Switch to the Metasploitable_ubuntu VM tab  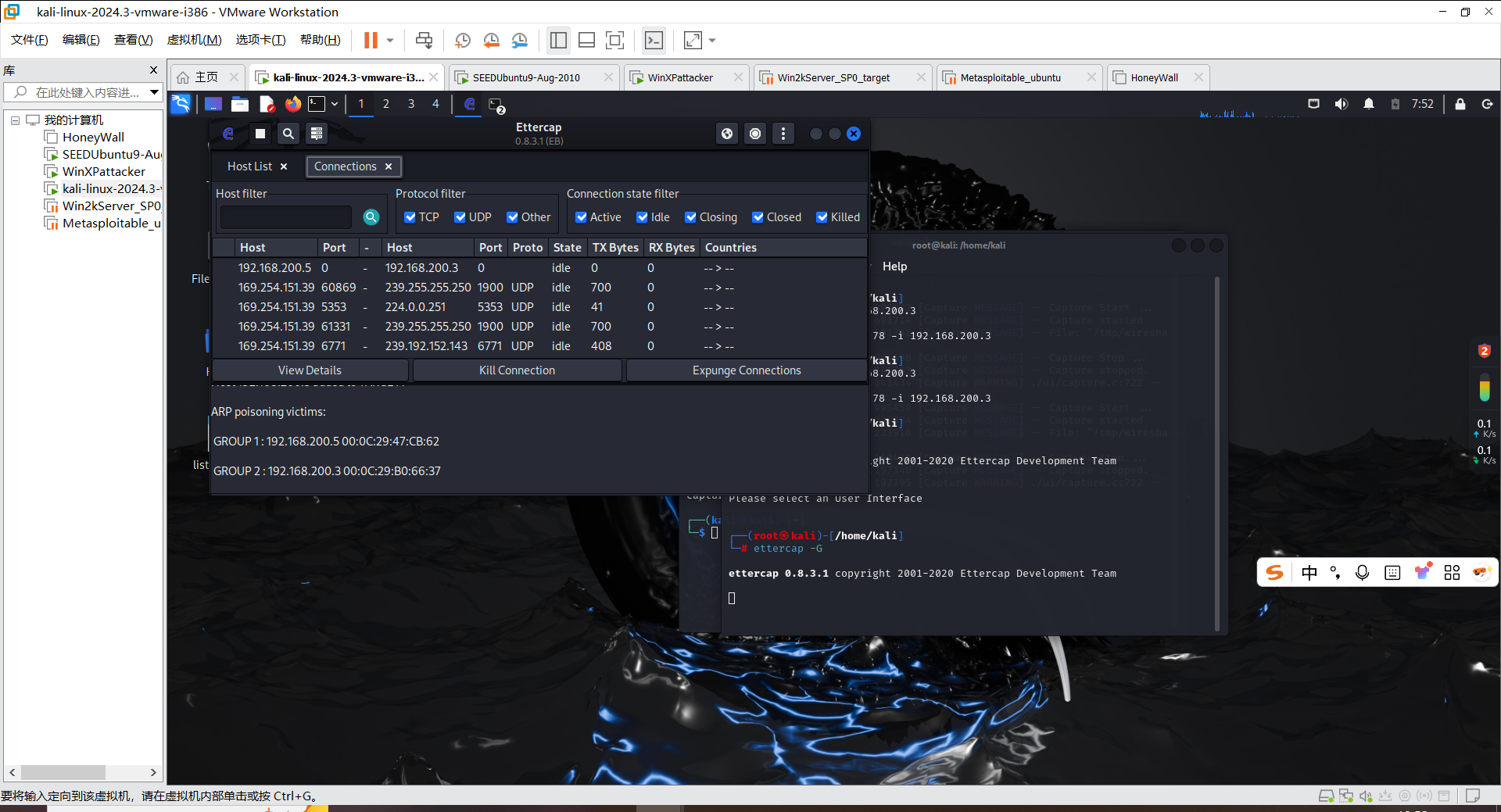pyautogui.click(x=1019, y=77)
